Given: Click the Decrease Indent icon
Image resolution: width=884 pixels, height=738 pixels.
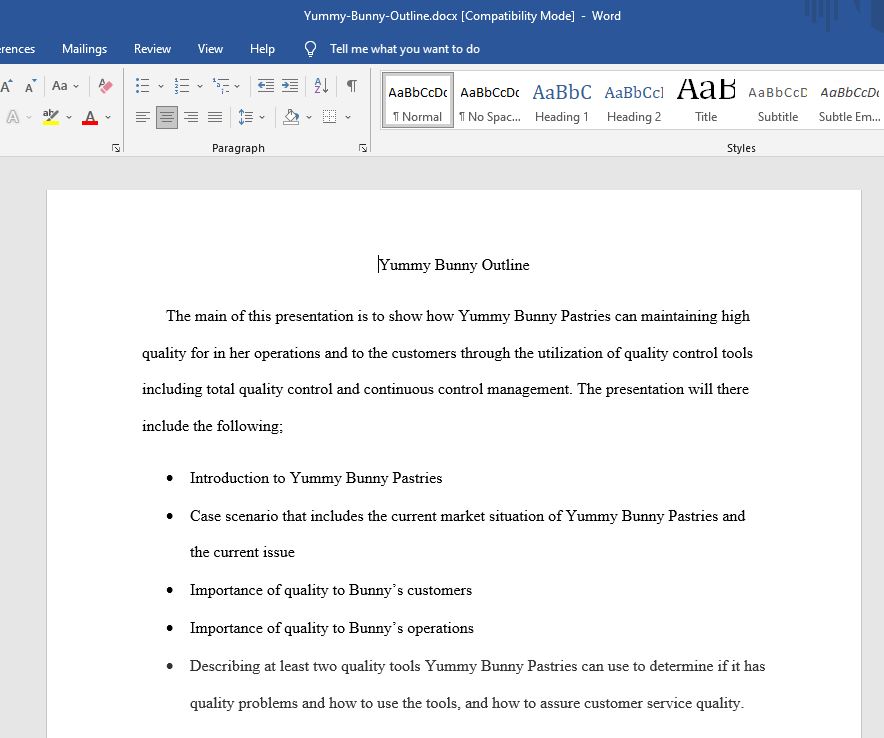Looking at the screenshot, I should (x=266, y=86).
